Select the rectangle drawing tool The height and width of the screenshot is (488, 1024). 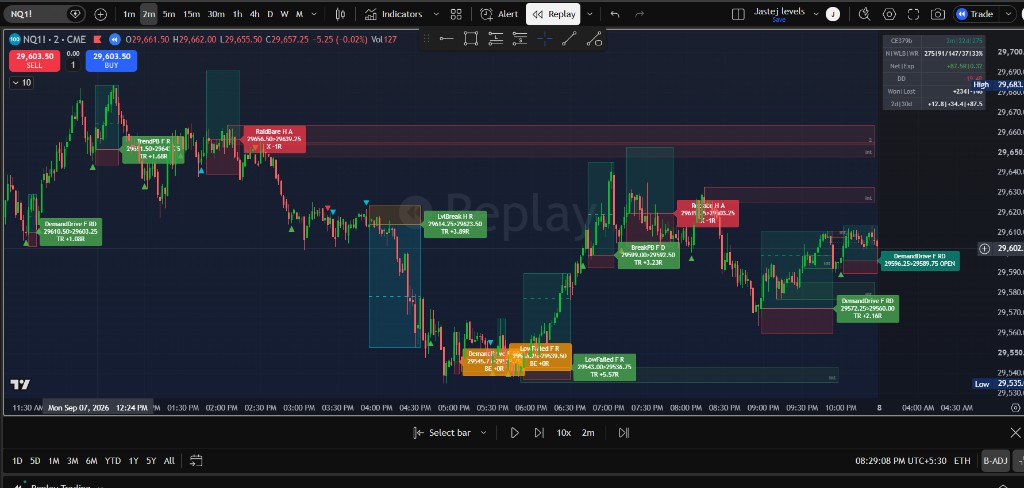coord(471,39)
